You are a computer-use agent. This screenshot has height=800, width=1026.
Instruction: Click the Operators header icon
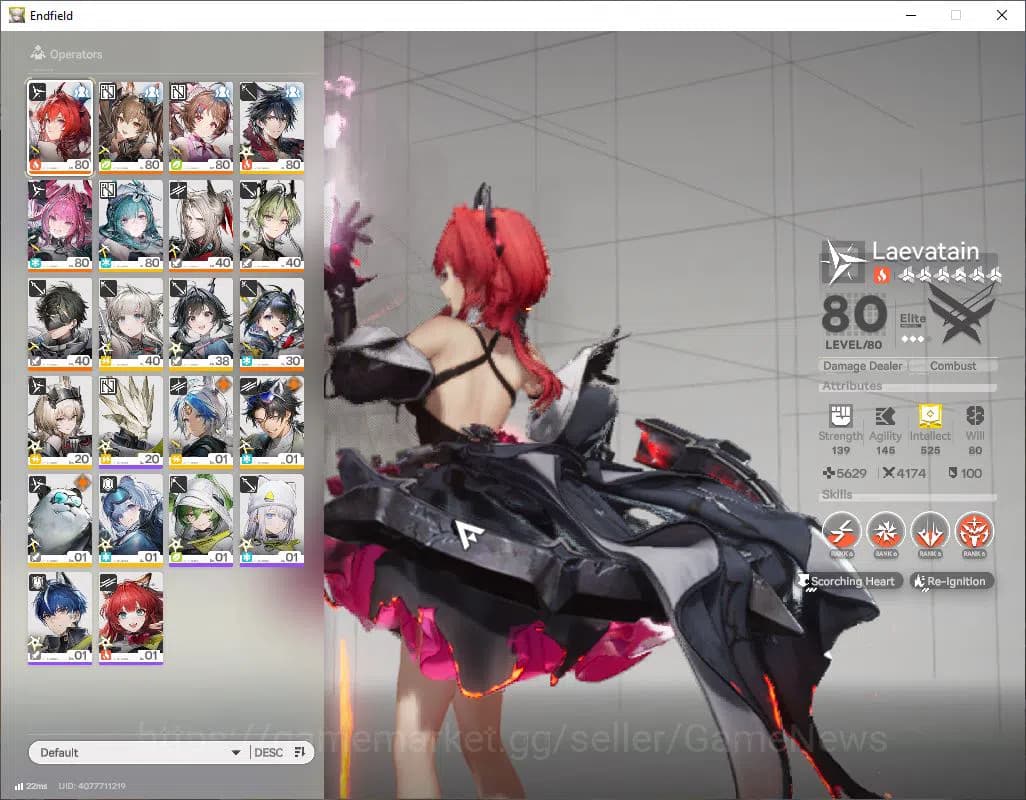[x=38, y=53]
